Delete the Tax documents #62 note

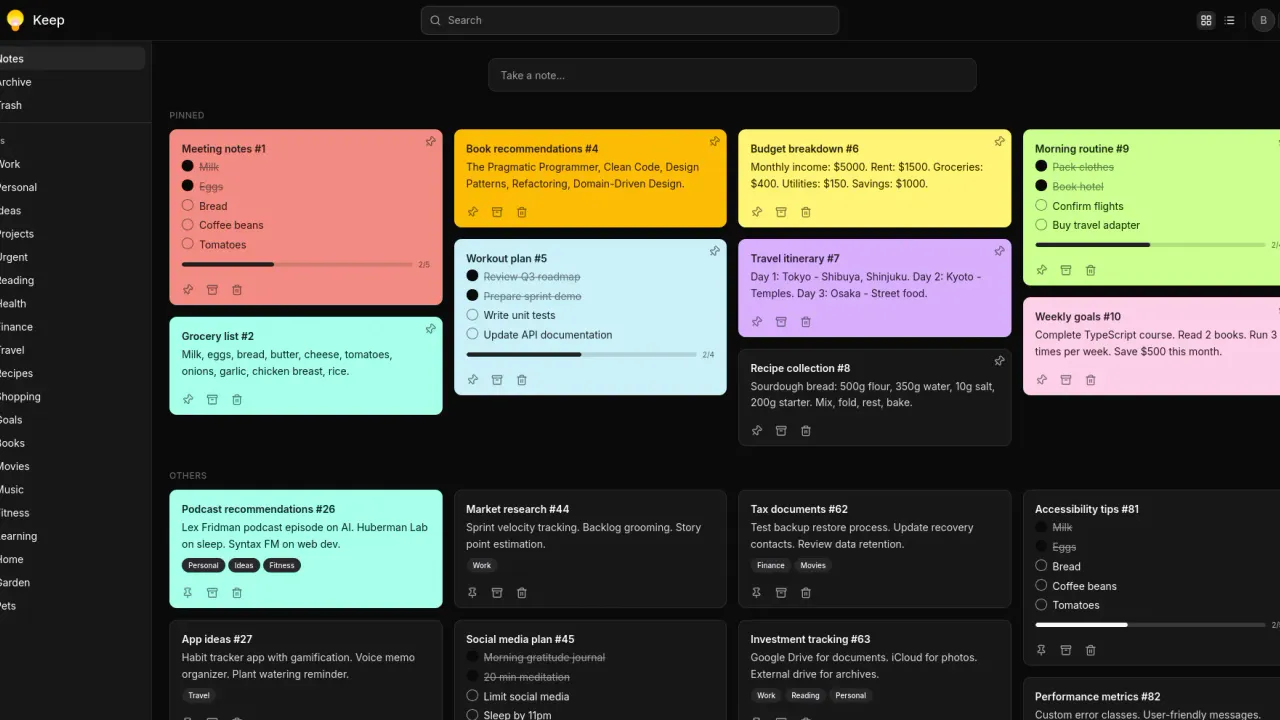point(806,593)
